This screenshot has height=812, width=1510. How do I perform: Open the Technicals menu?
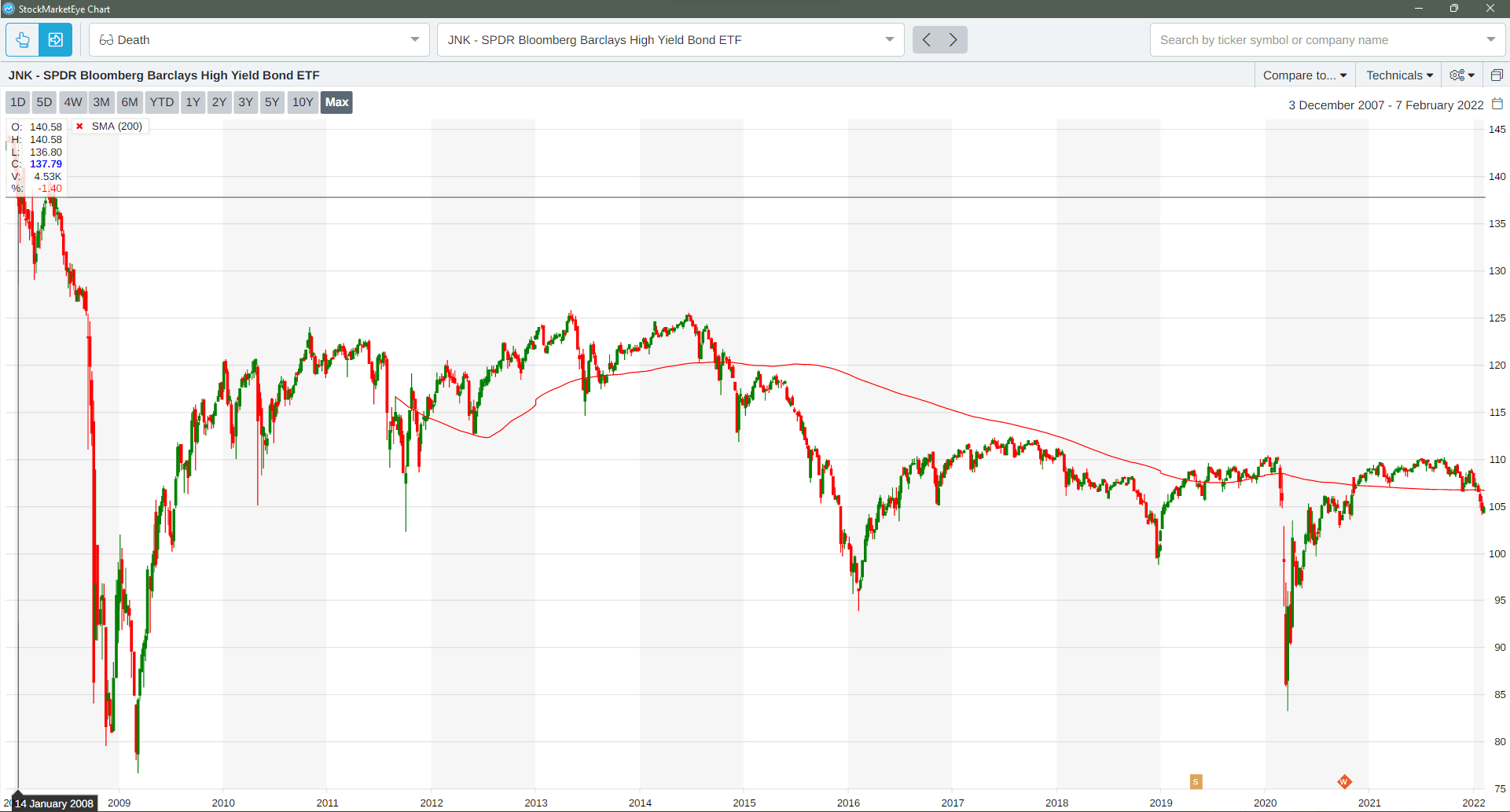(x=1399, y=75)
